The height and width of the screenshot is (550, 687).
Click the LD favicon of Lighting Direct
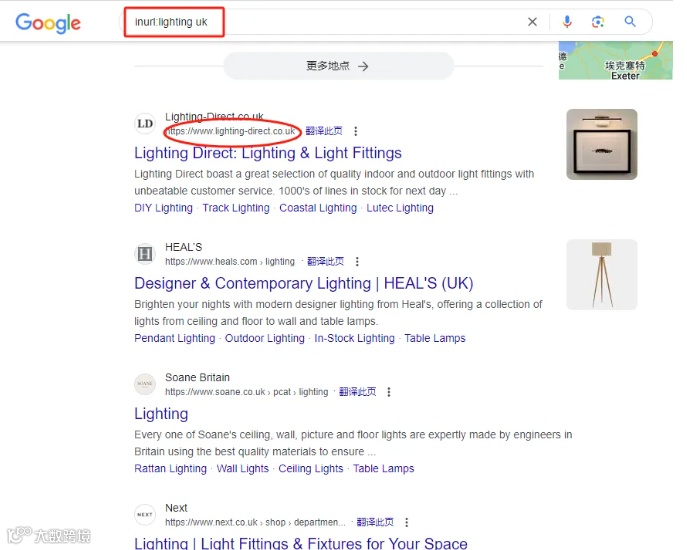click(x=145, y=124)
